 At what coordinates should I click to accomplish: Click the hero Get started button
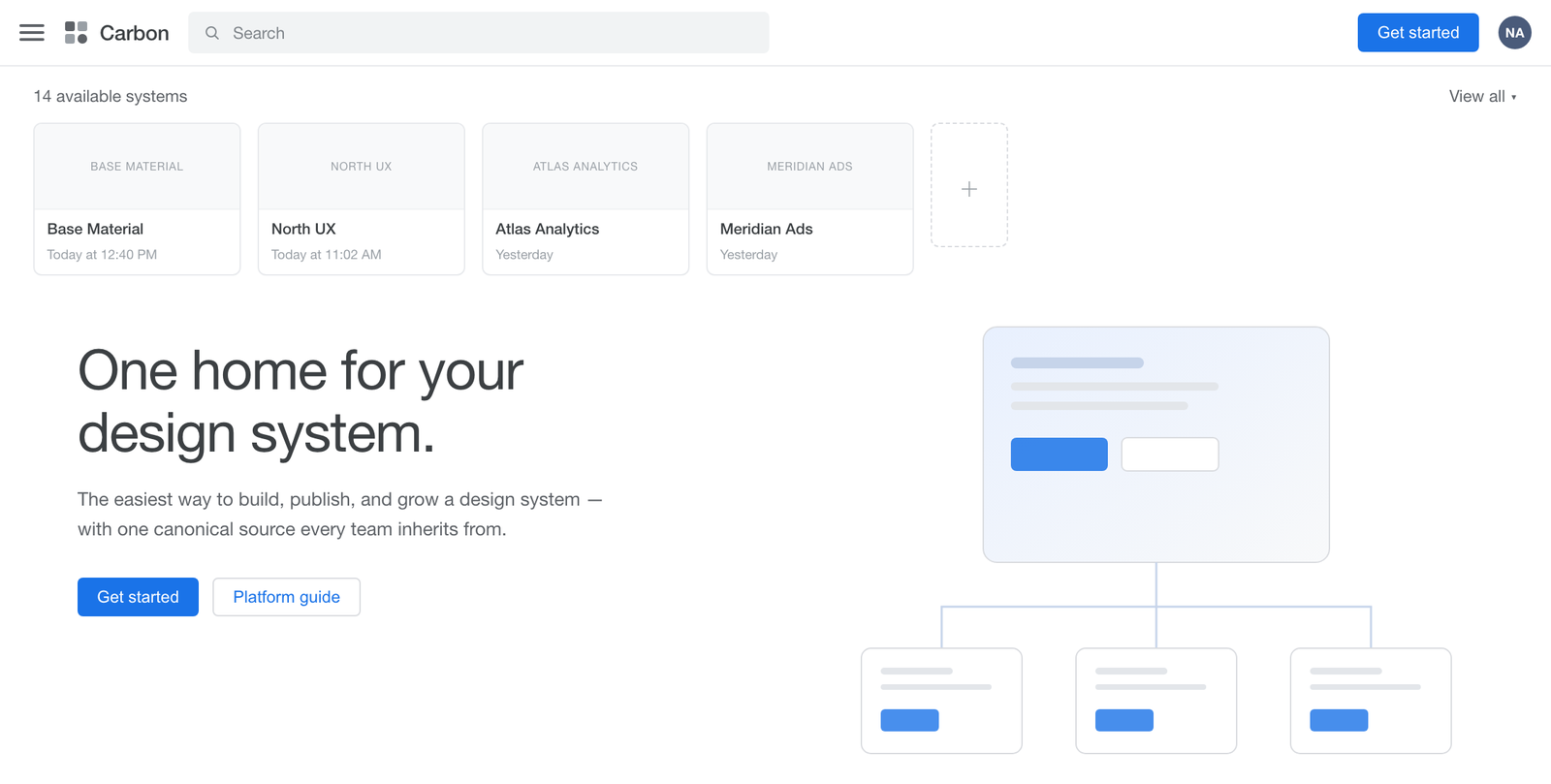coord(138,597)
